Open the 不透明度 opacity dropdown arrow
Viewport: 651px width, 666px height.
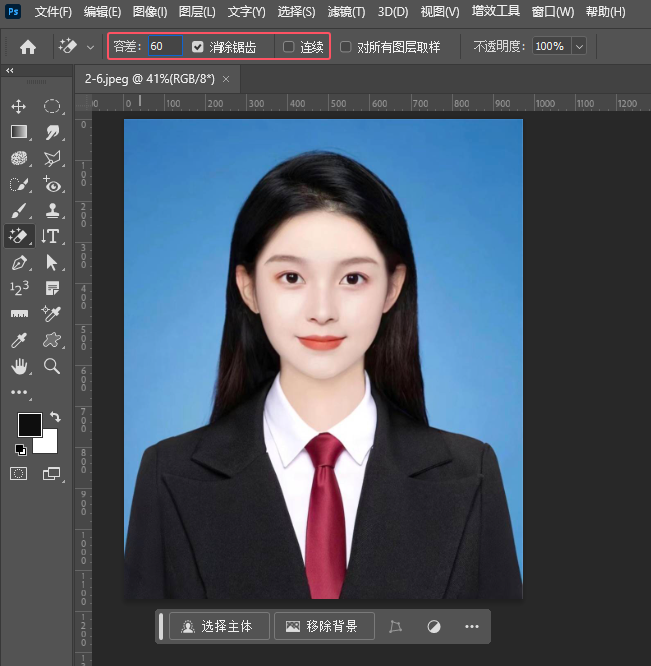[580, 46]
